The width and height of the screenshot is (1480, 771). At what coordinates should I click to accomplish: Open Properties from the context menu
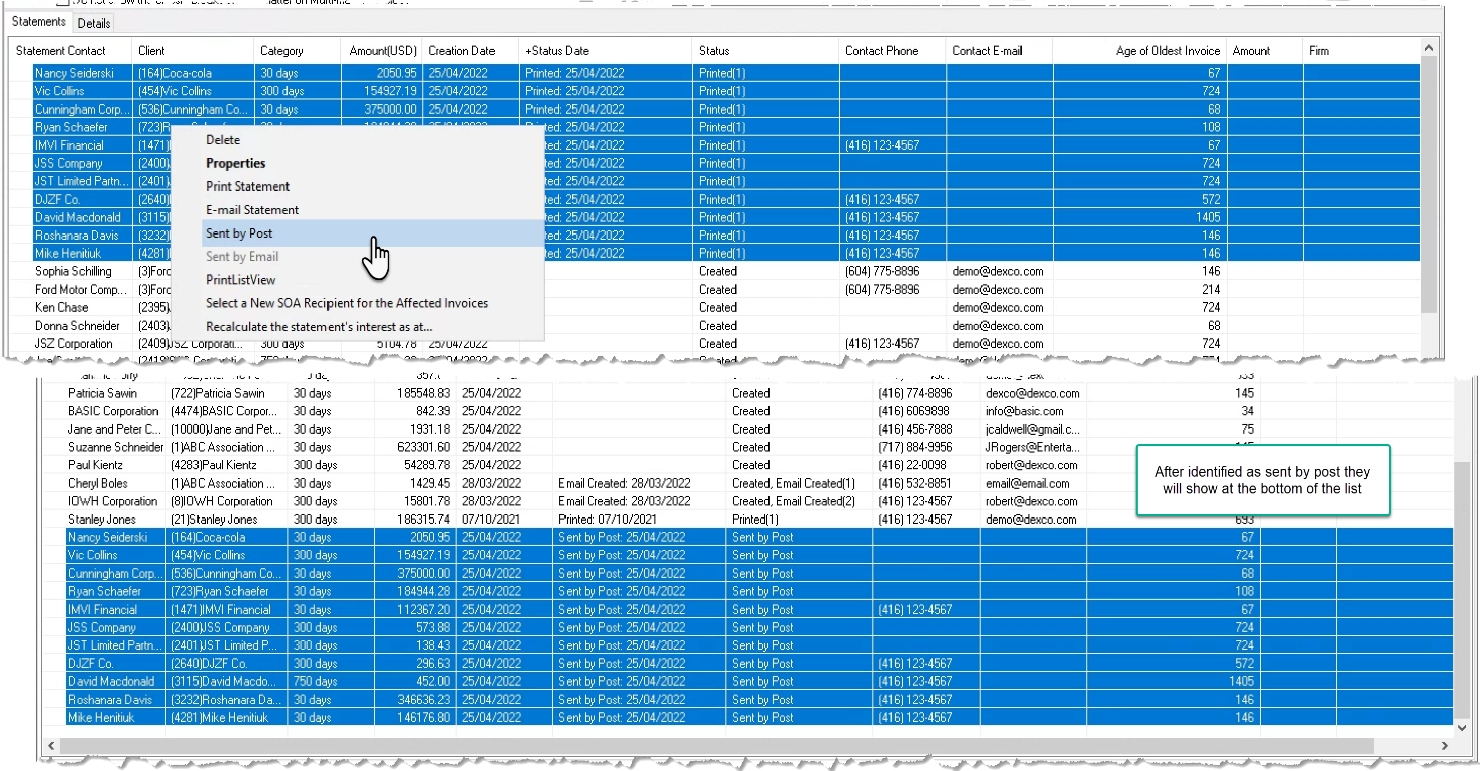coord(236,163)
